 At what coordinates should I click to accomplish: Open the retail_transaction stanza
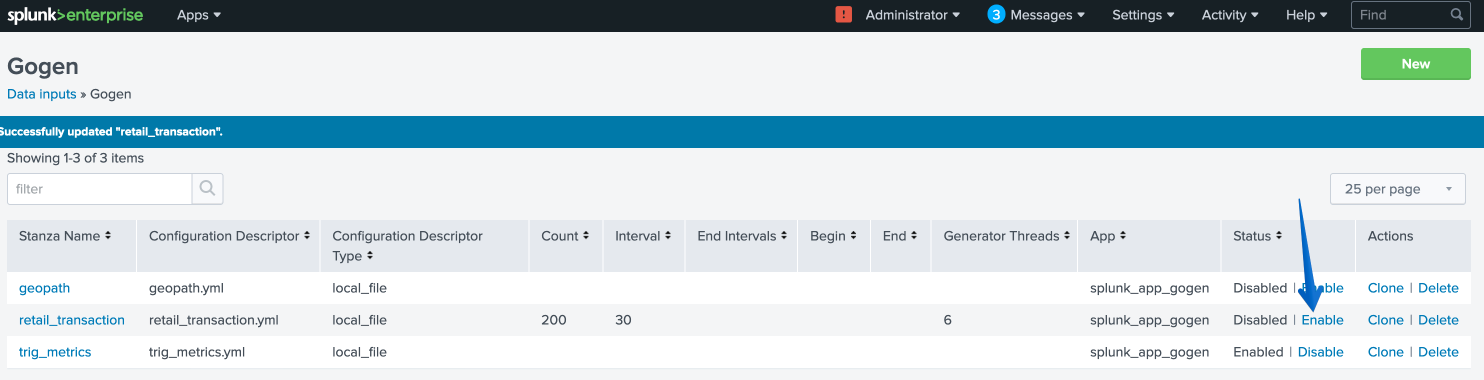(72, 320)
